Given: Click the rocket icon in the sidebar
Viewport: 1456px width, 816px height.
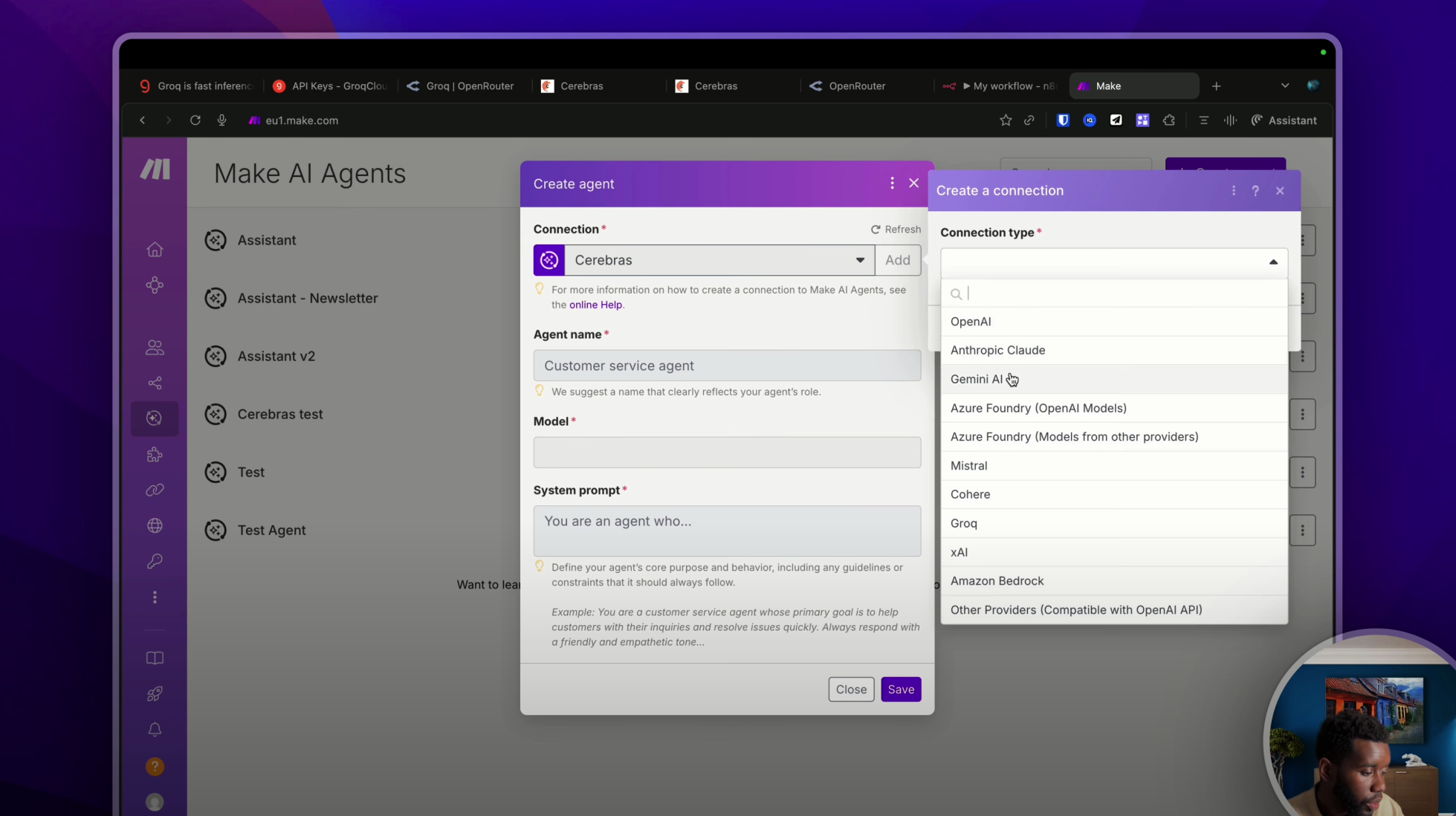Looking at the screenshot, I should 155,693.
